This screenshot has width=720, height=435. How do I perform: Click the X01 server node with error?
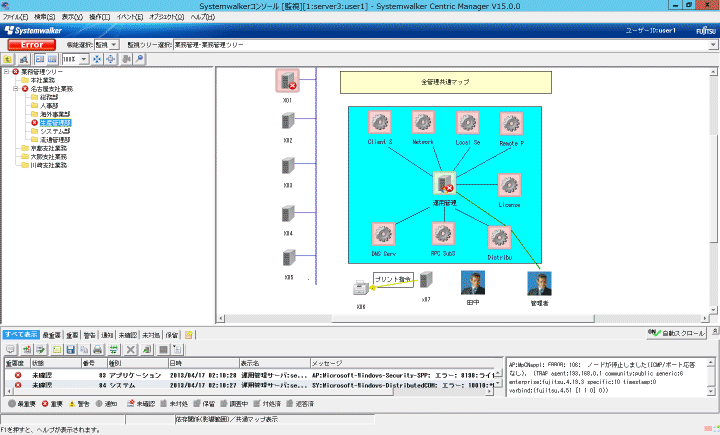pos(288,82)
